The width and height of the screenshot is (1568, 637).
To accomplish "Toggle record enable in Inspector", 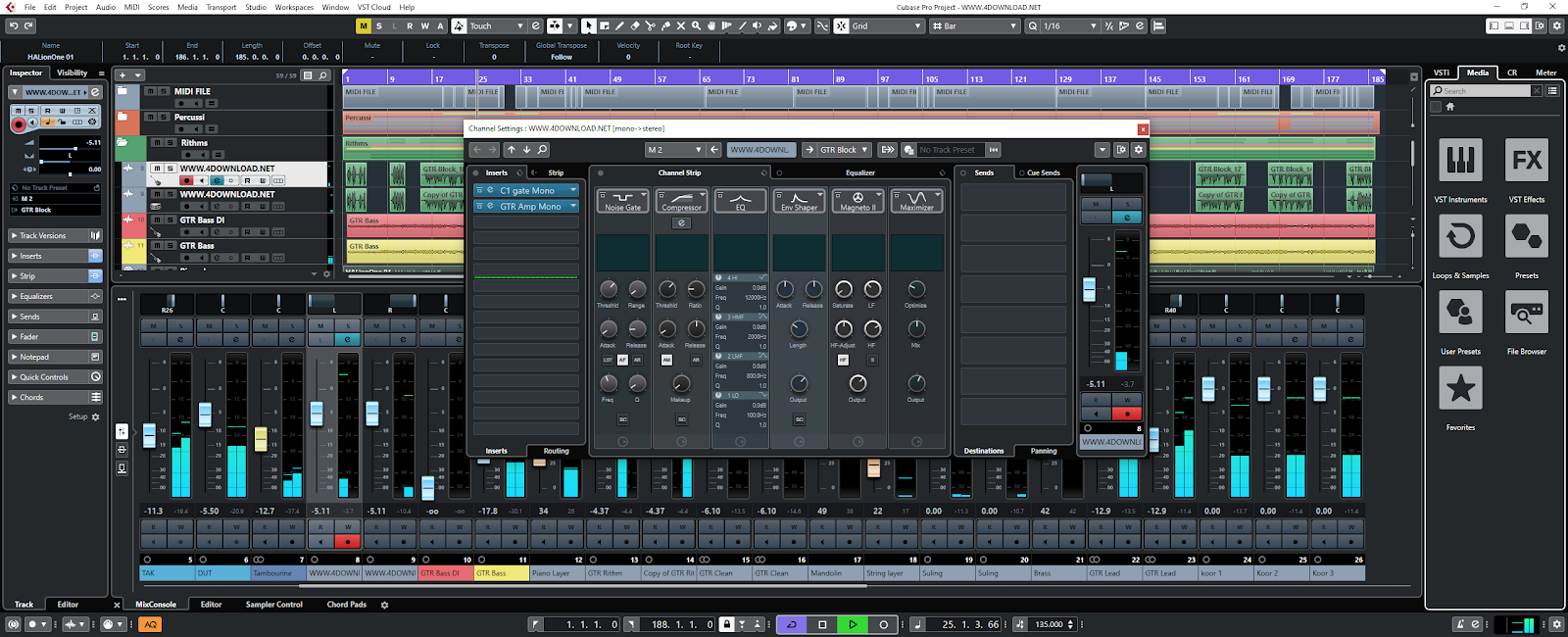I will pyautogui.click(x=19, y=123).
